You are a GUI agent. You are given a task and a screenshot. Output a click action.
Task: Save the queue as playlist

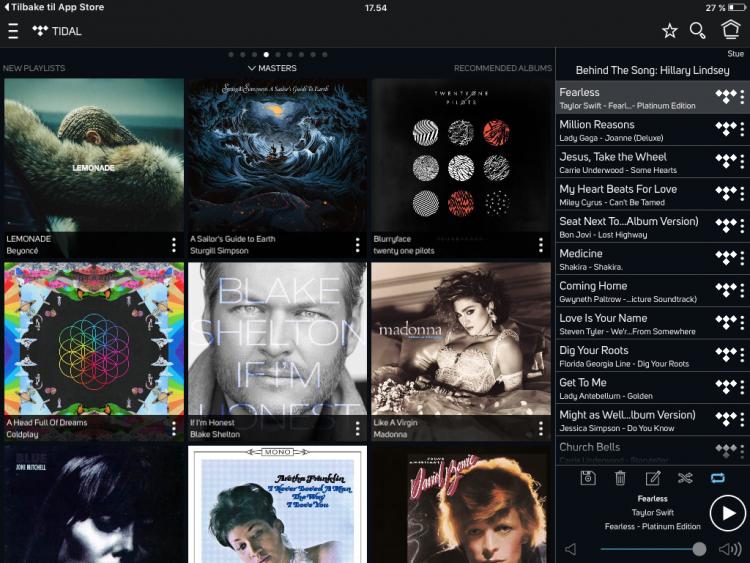click(x=588, y=478)
